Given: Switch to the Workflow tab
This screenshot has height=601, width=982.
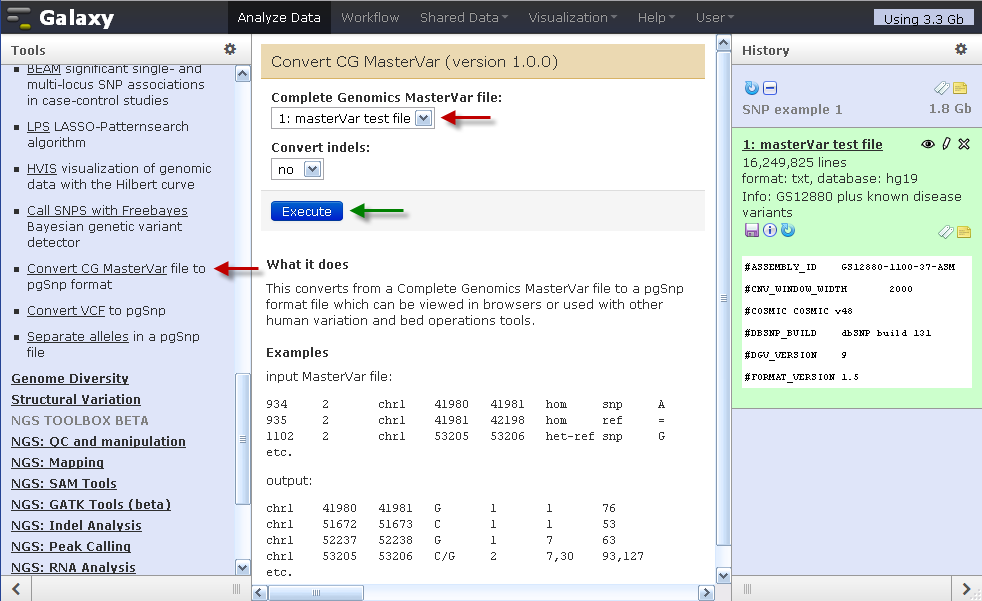Looking at the screenshot, I should (370, 18).
